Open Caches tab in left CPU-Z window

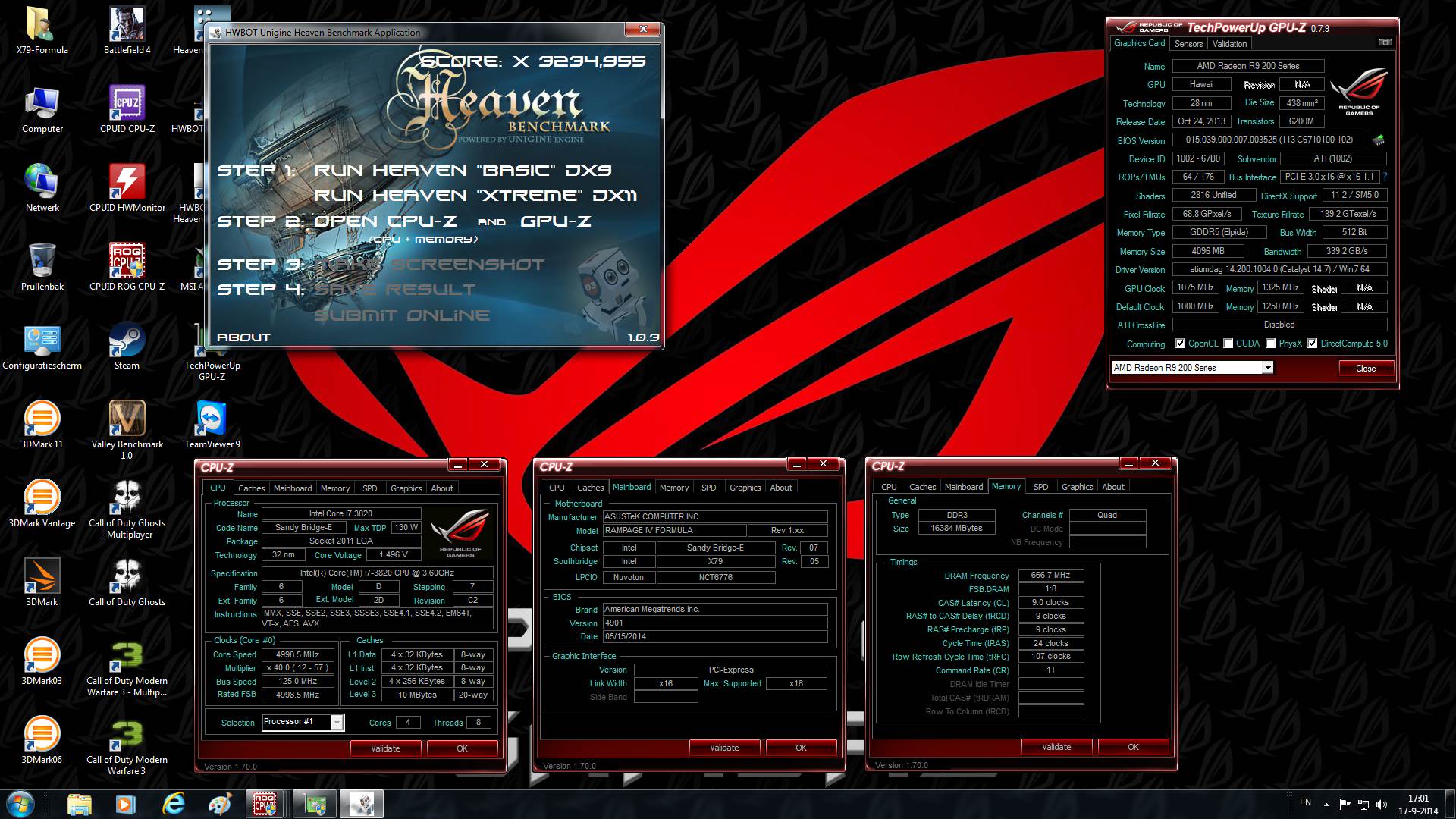pos(251,488)
